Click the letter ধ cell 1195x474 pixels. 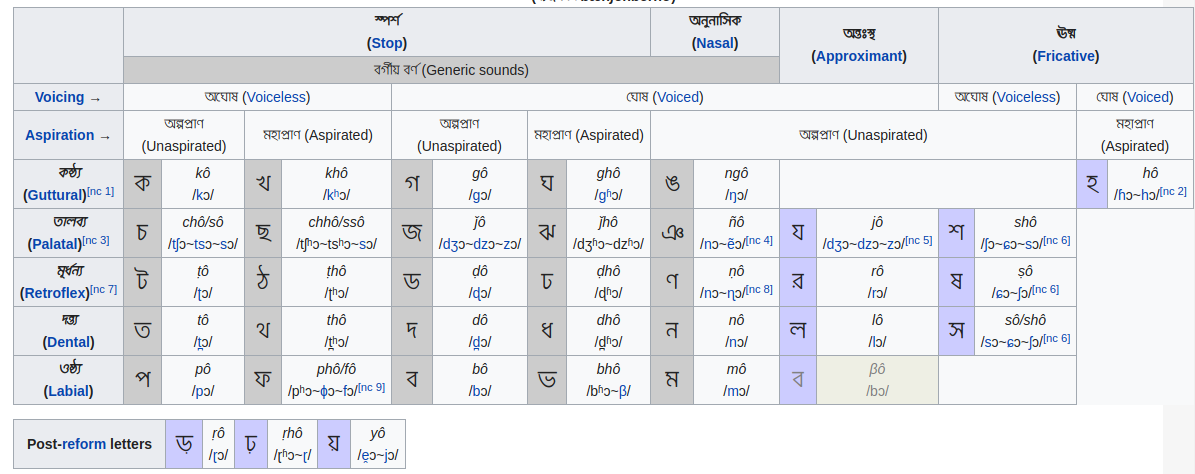pyautogui.click(x=547, y=331)
